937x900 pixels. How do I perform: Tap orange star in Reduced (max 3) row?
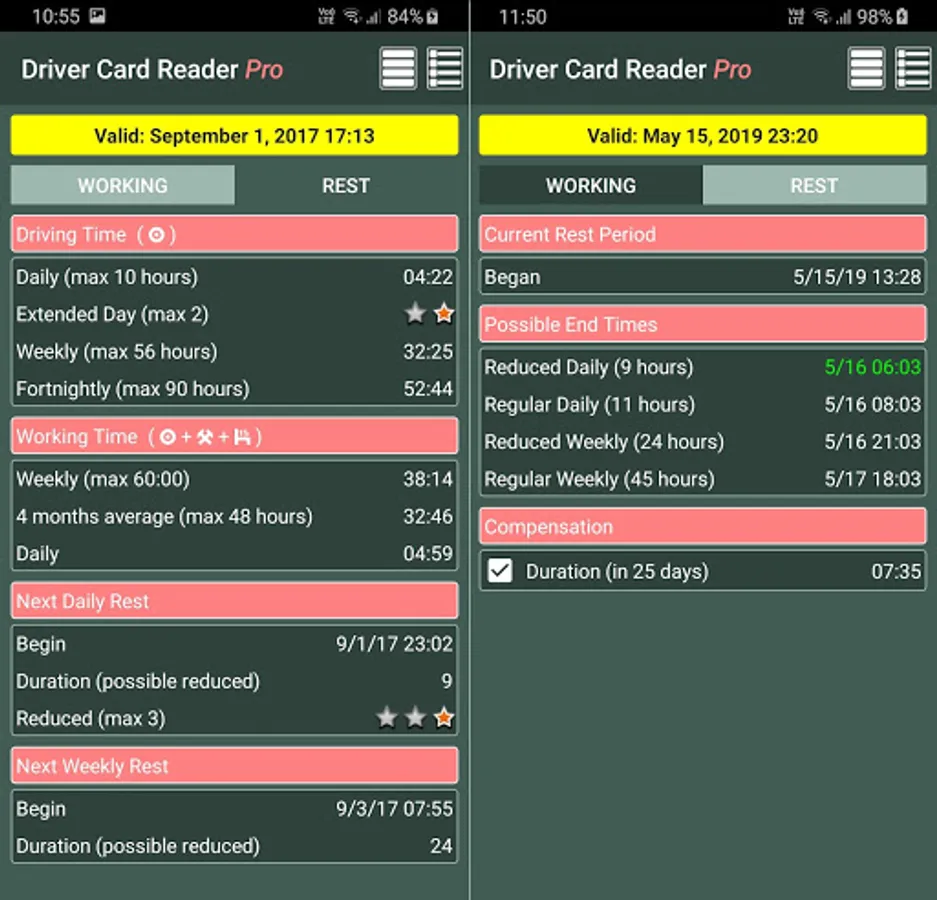pos(443,717)
